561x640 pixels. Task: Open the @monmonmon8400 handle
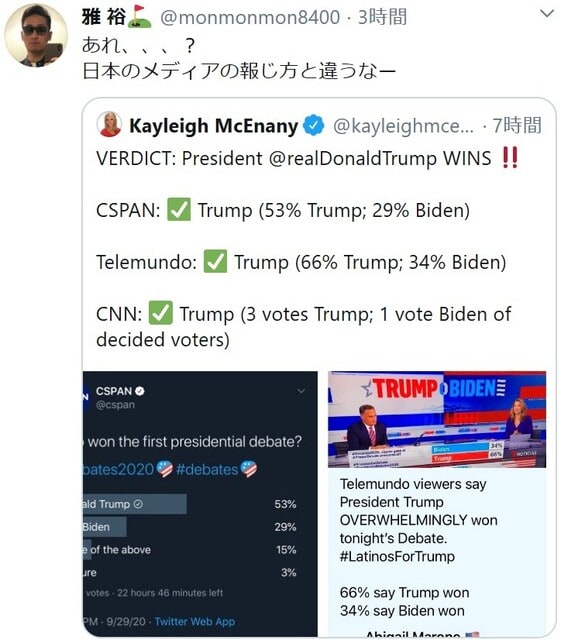point(250,18)
